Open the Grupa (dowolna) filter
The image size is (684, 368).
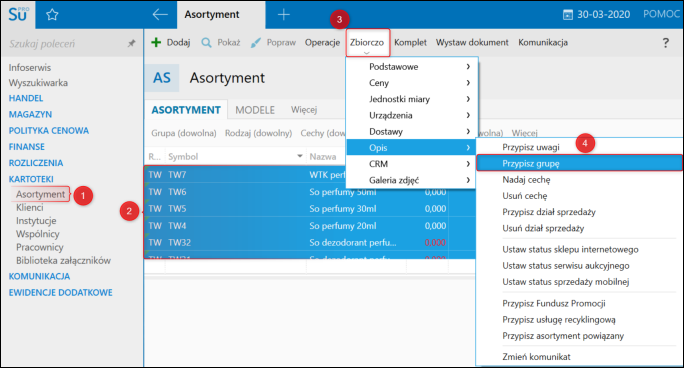[x=184, y=133]
